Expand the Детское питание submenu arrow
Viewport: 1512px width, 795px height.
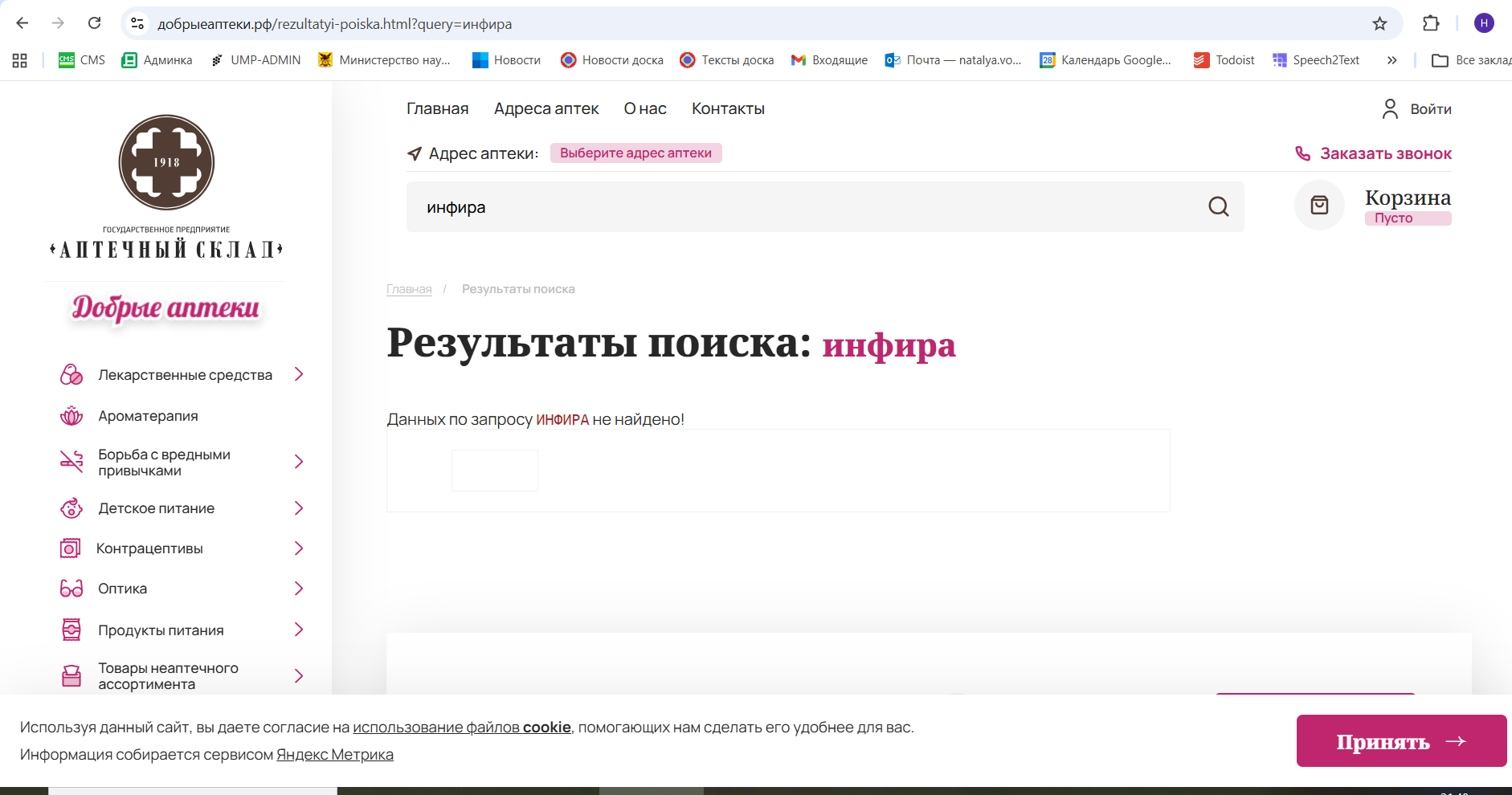(299, 508)
